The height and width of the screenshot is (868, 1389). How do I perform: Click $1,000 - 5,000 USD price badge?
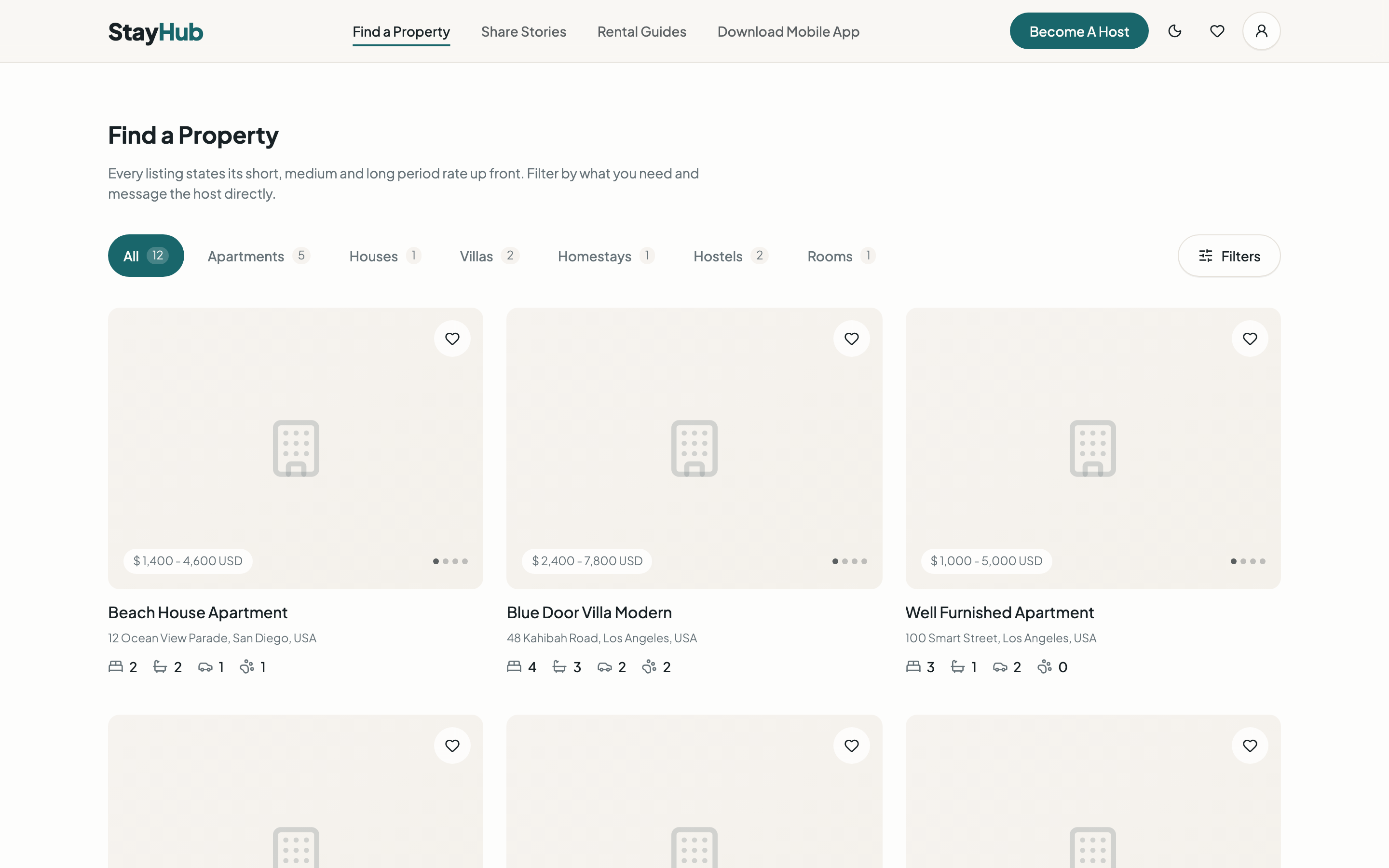[x=986, y=561]
